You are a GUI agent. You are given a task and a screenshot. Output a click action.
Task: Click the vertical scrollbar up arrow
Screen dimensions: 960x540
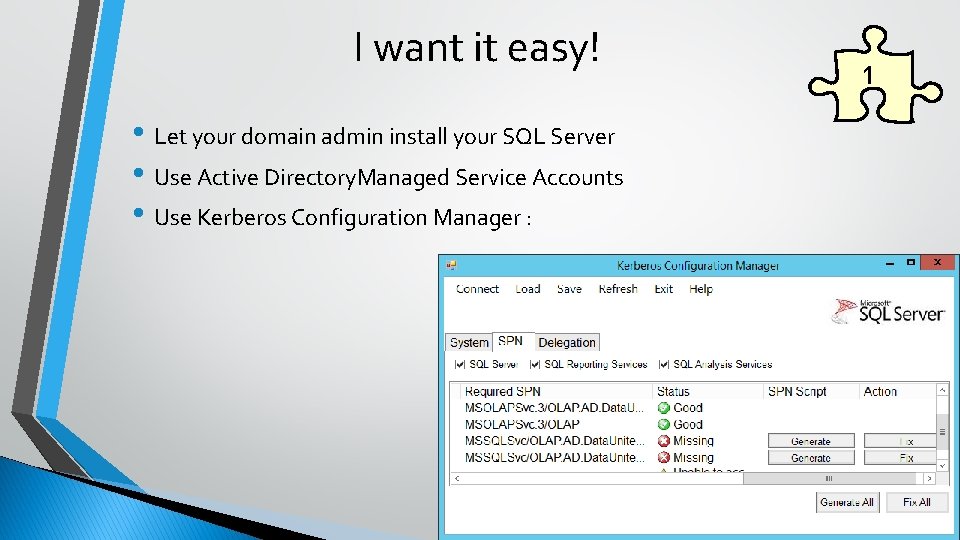tap(942, 390)
